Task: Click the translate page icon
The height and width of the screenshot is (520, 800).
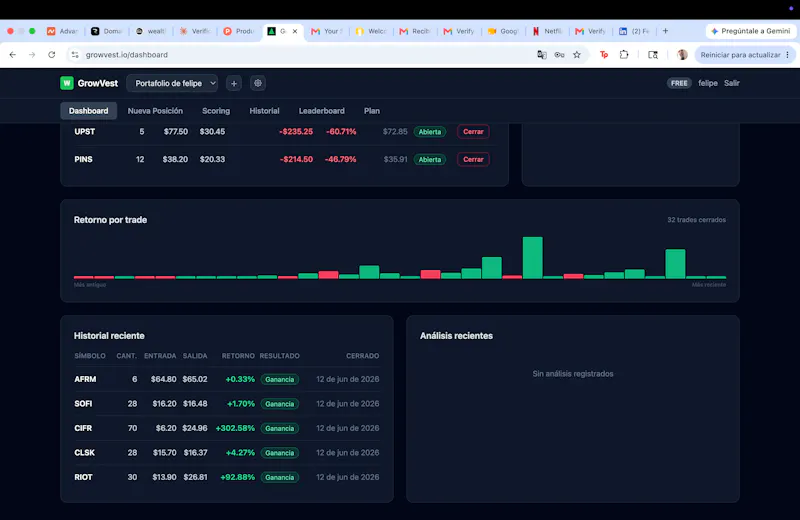Action: point(541,55)
